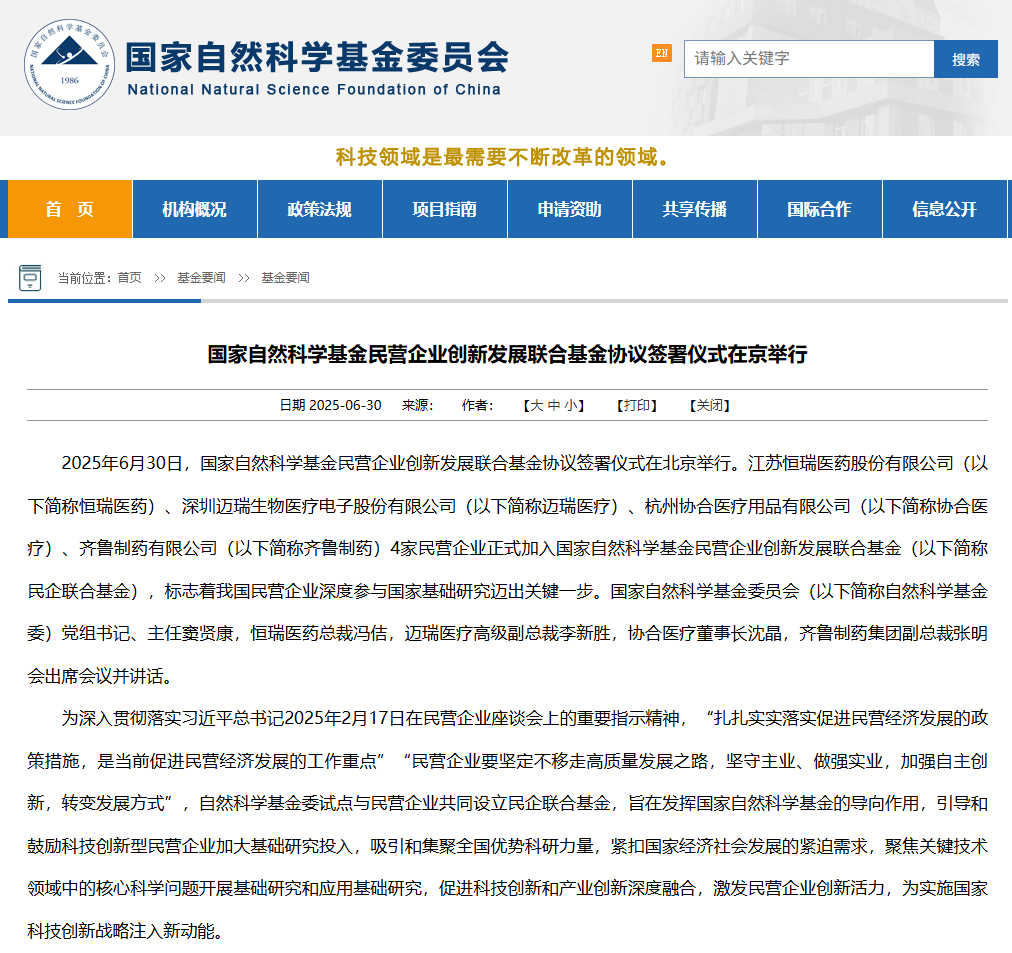Set font size to 小

571,405
